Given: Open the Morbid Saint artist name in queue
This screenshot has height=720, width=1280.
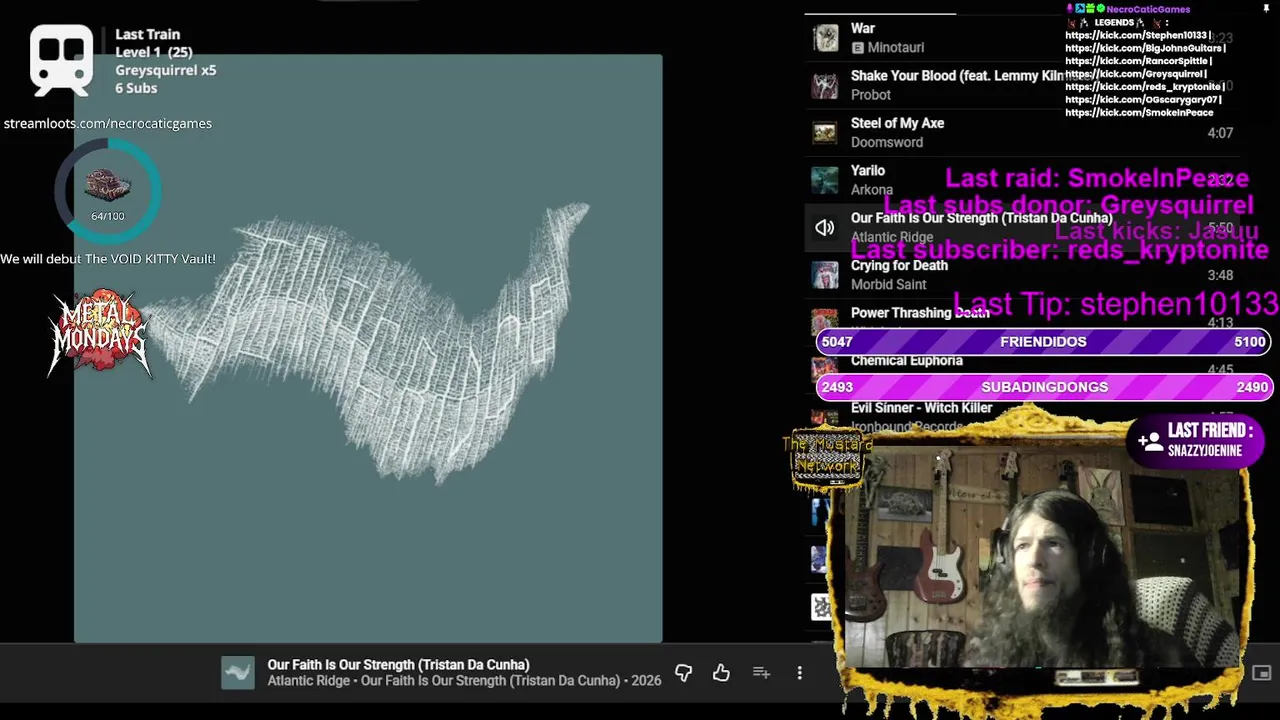Looking at the screenshot, I should click(889, 284).
